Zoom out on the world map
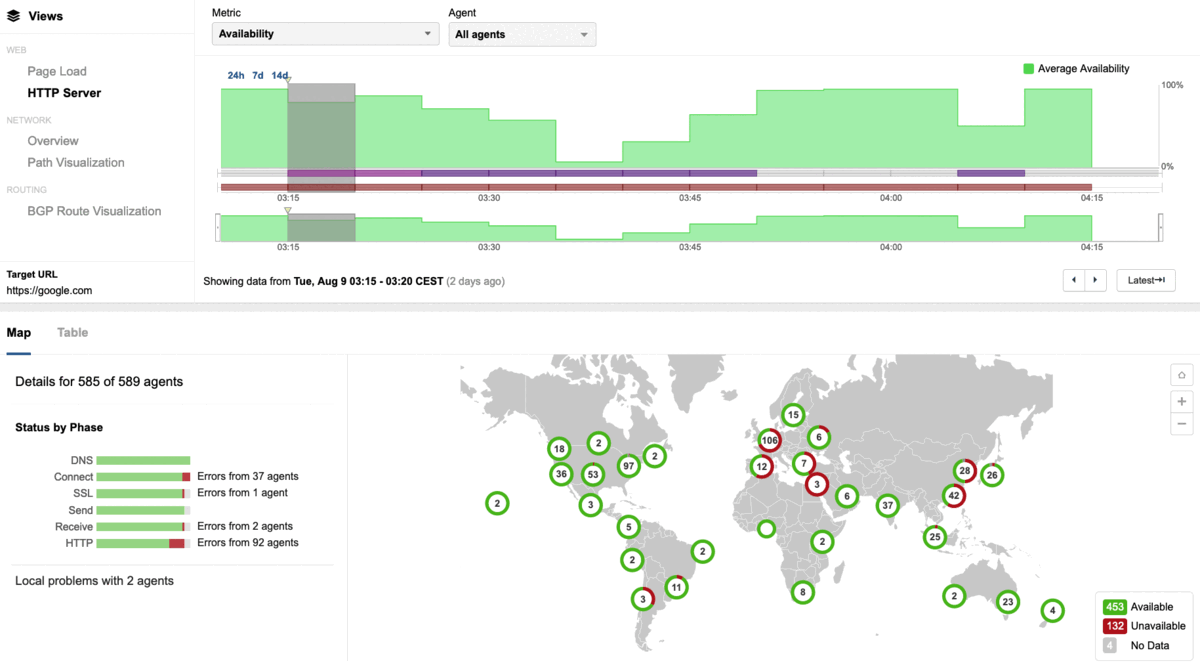1200x667 pixels. point(1181,424)
